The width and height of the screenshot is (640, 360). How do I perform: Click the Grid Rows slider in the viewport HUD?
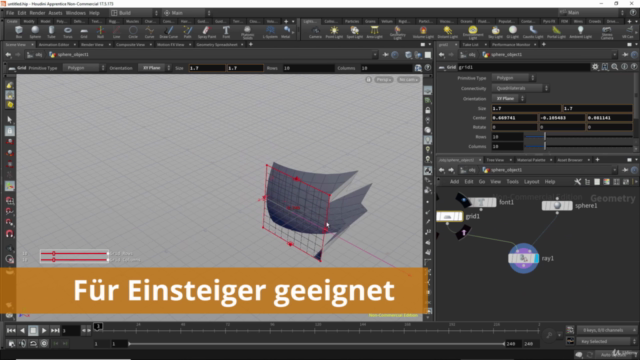(x=74, y=253)
